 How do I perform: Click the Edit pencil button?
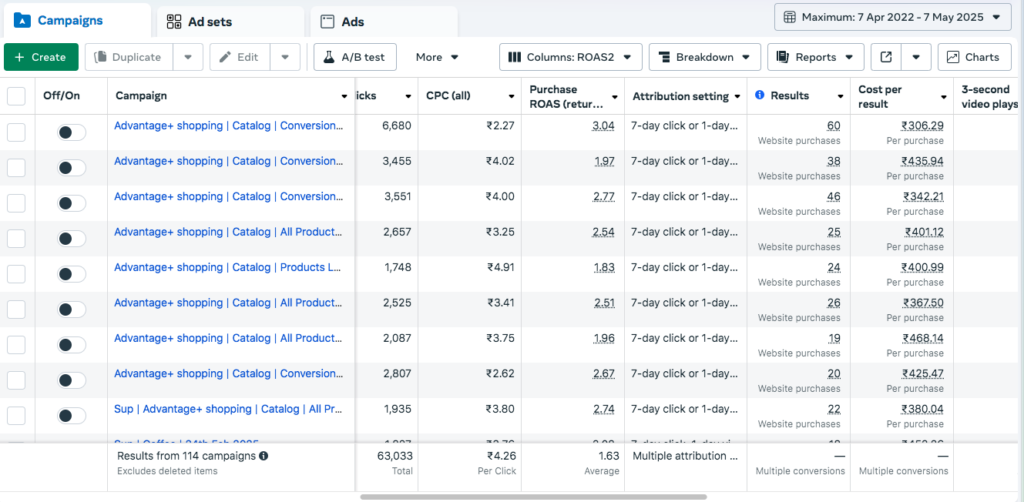239,57
